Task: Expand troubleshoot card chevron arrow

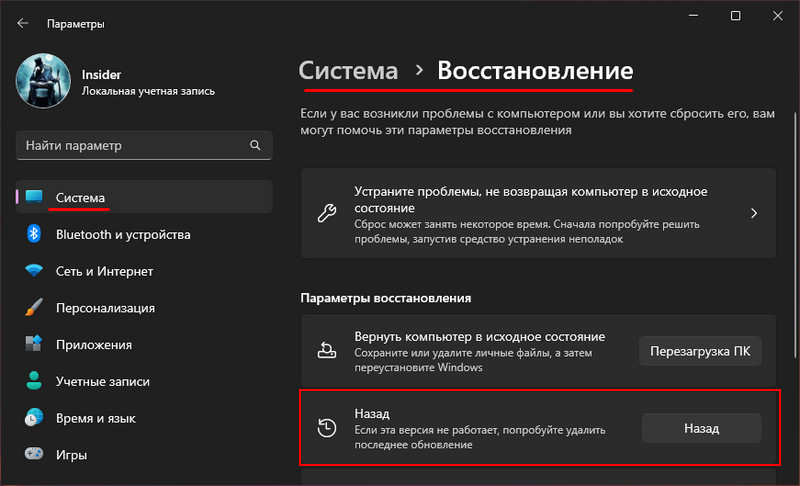Action: click(754, 213)
